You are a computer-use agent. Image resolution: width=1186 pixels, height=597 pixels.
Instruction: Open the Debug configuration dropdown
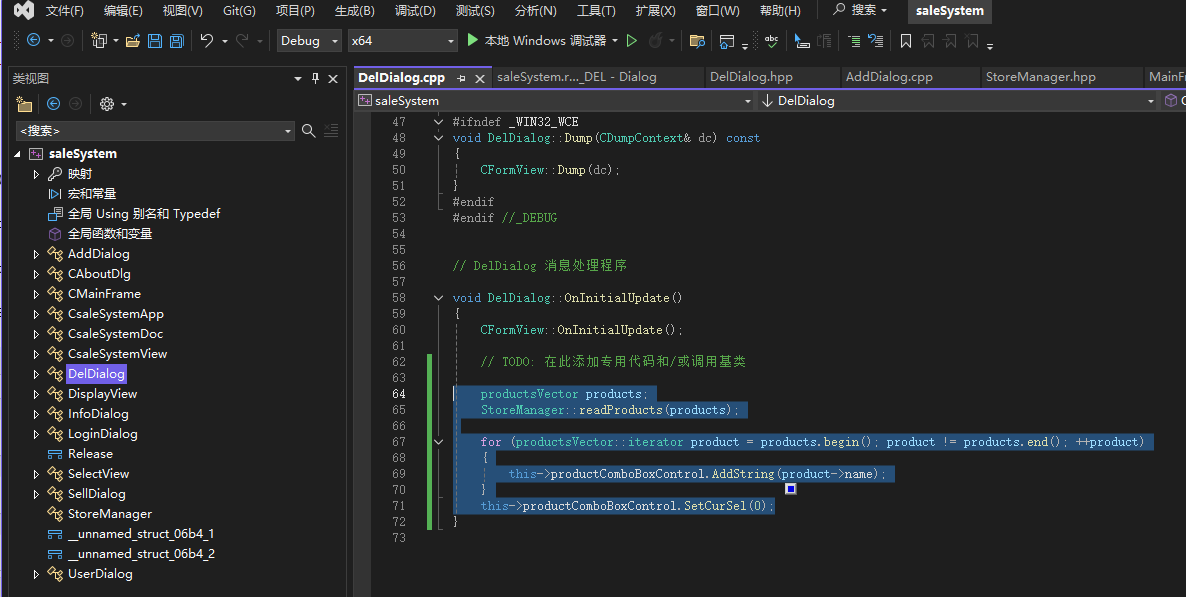pos(307,41)
